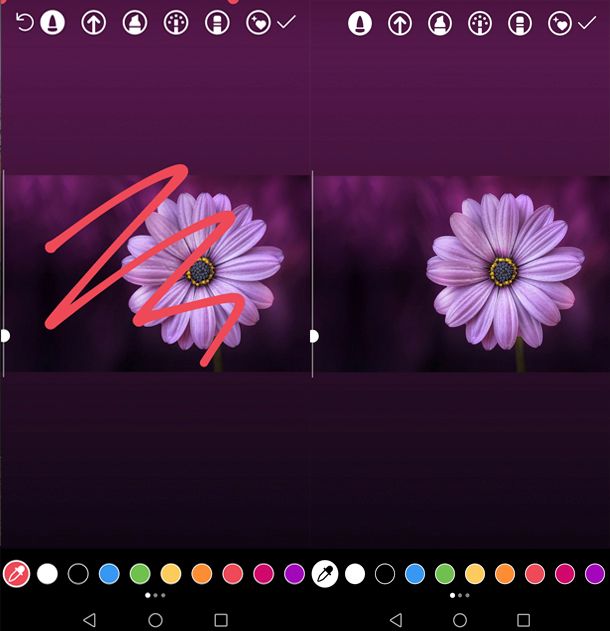Pick white color swatch in left screen
This screenshot has width=610, height=631.
pos(47,574)
